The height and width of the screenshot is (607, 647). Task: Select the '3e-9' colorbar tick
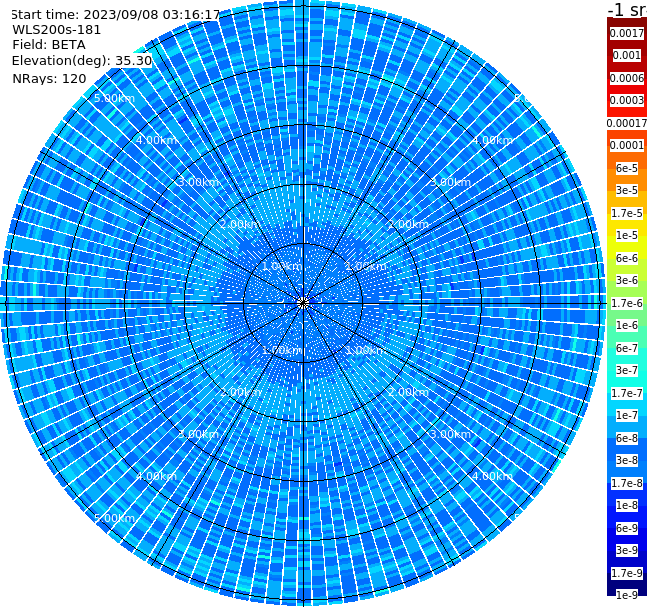tap(627, 550)
